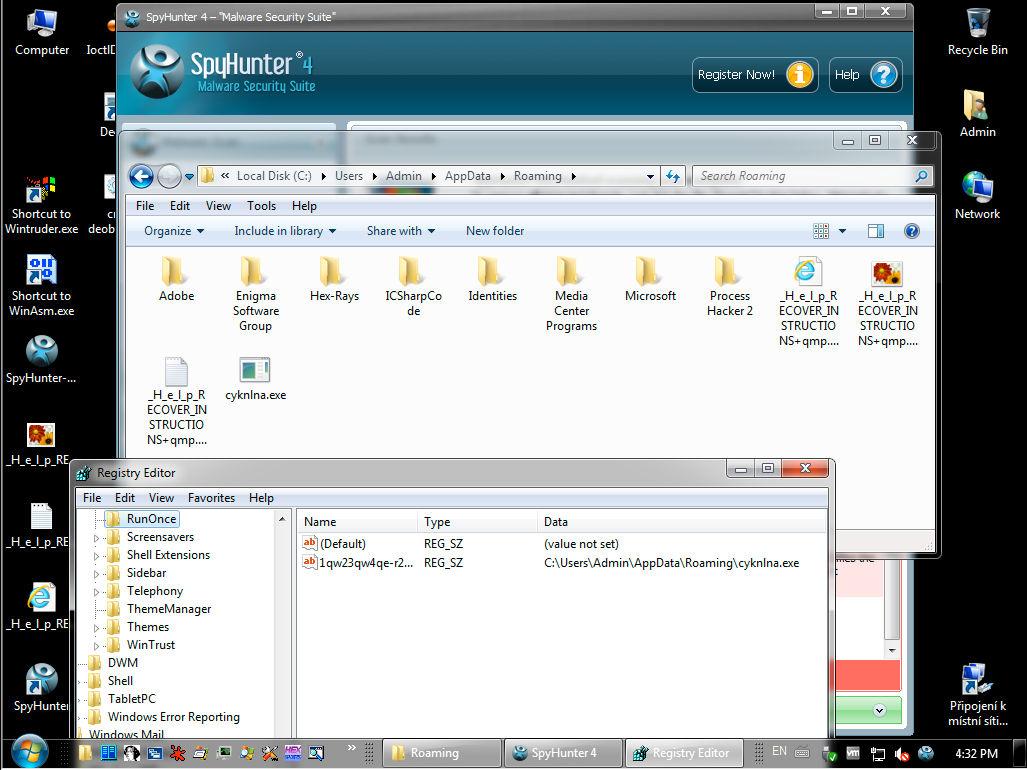Switch to SpyHunter 4 taskbar button
Image resolution: width=1027 pixels, height=770 pixels.
pyautogui.click(x=562, y=753)
